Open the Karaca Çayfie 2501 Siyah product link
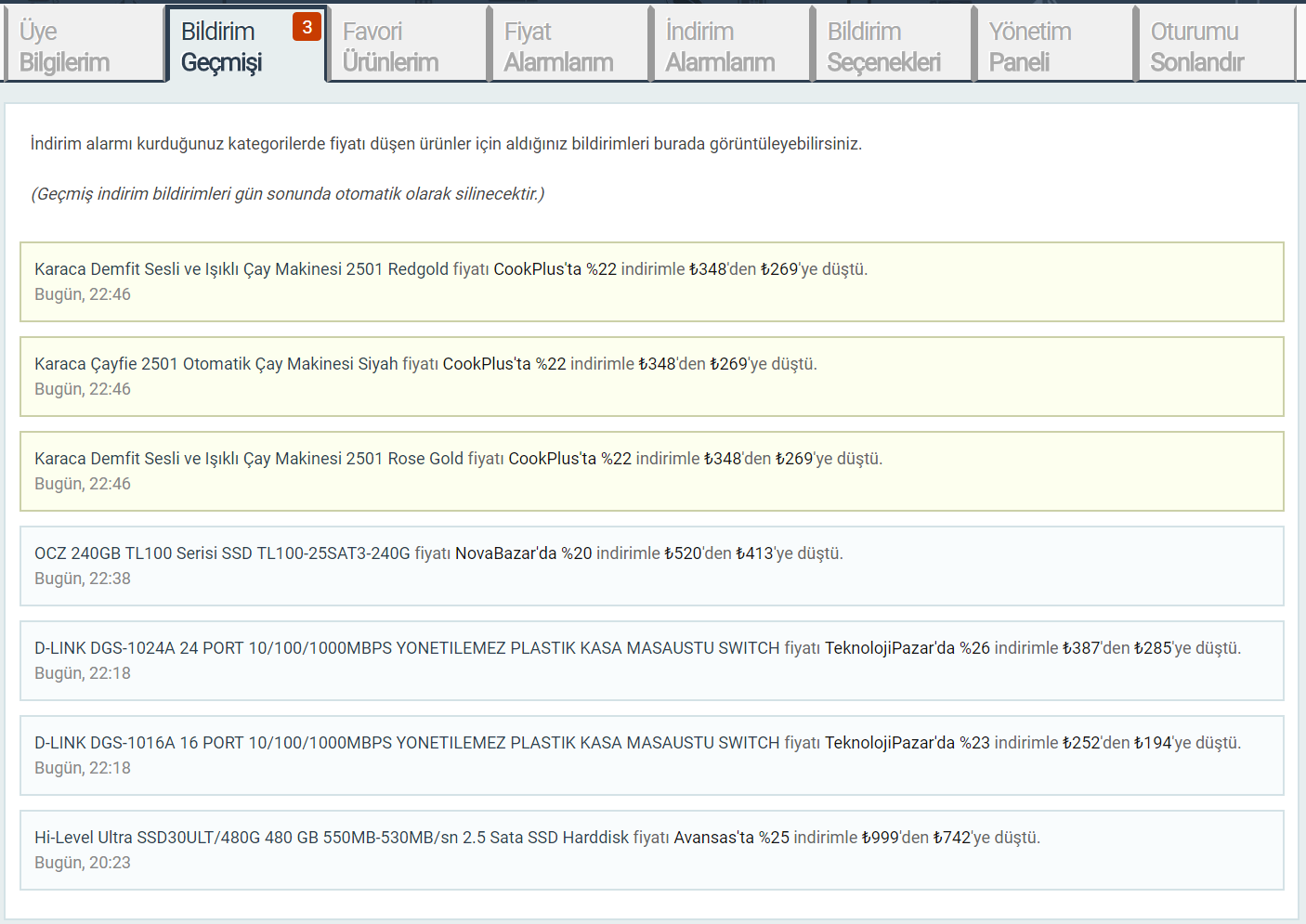1306x924 pixels. point(216,364)
